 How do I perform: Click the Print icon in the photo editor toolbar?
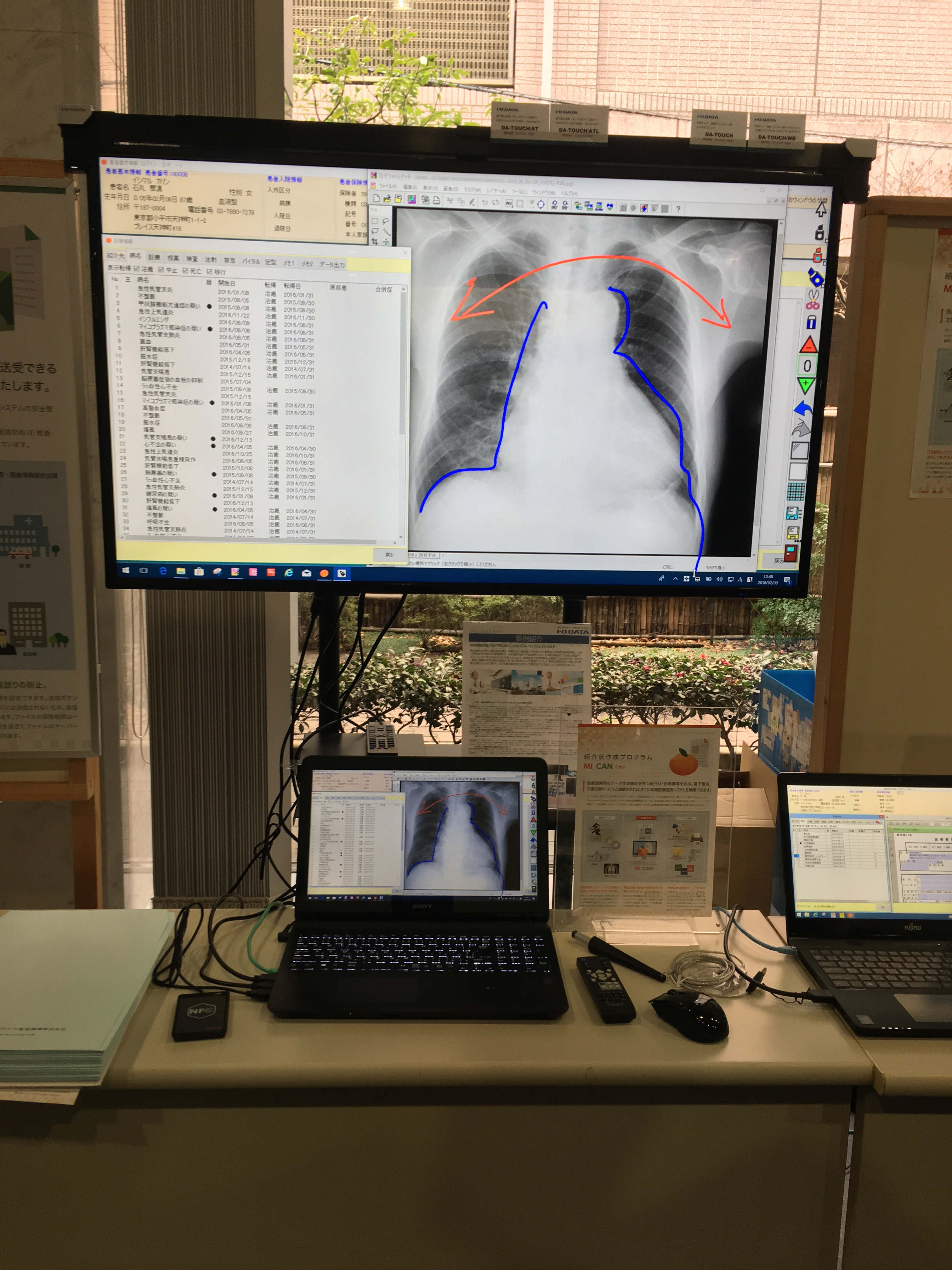coord(436,200)
